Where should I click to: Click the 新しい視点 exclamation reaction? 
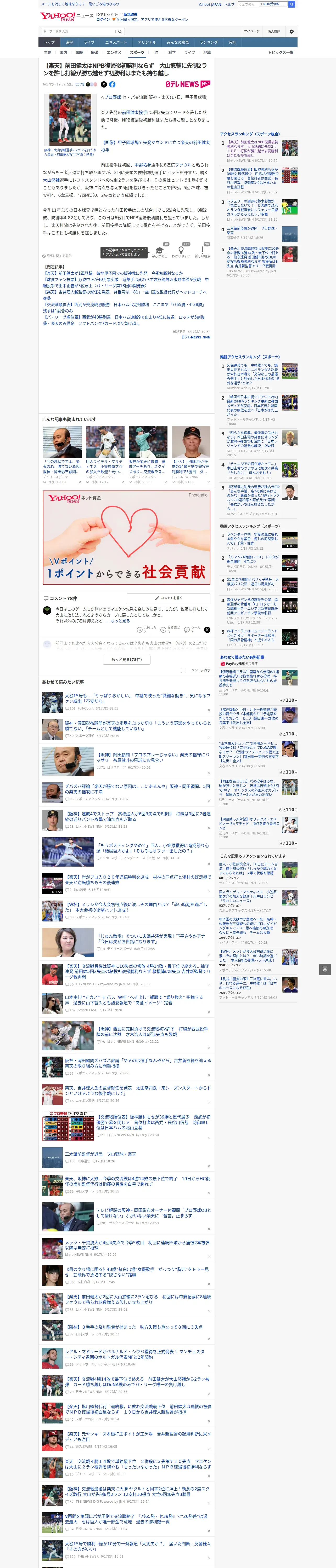[203, 250]
